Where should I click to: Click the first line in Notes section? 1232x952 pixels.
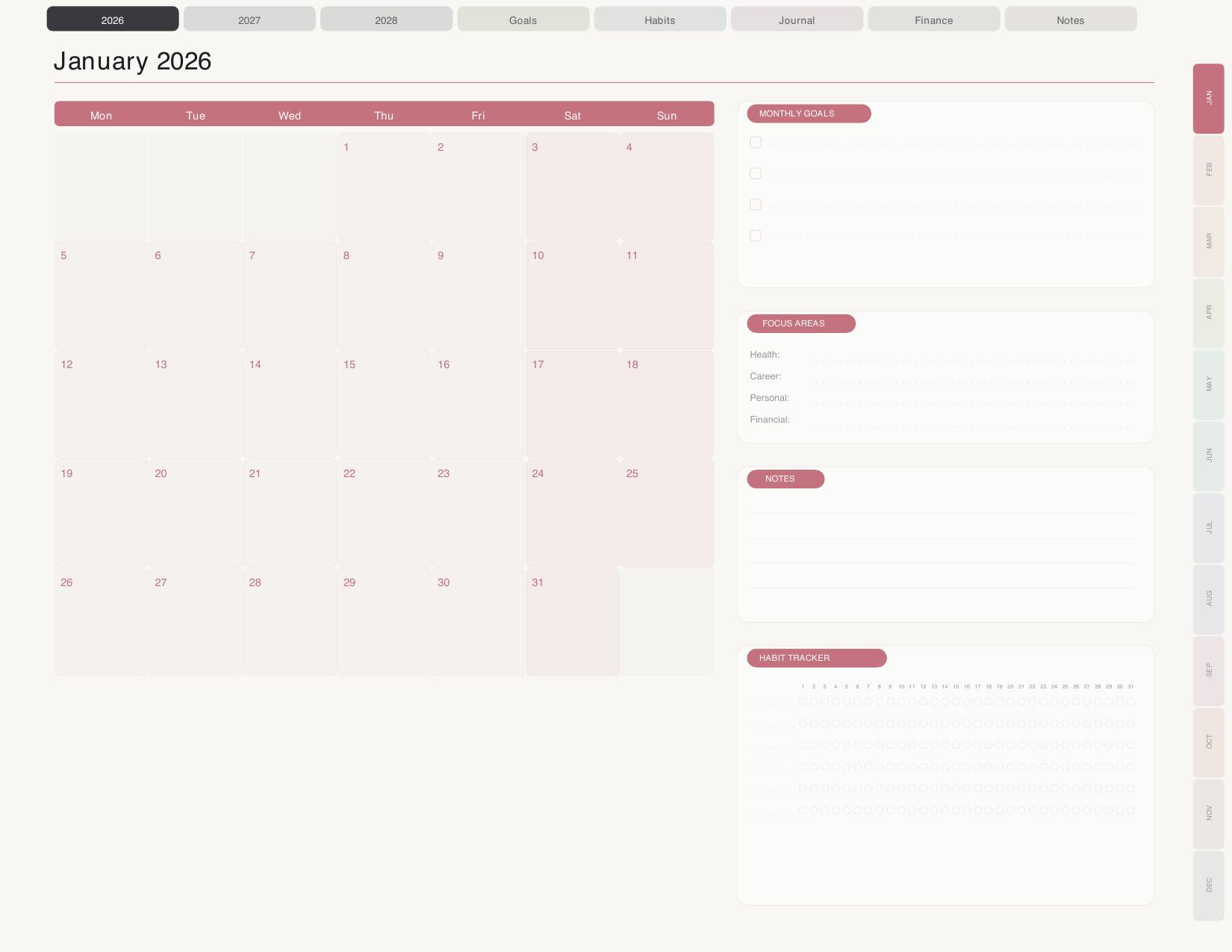click(x=942, y=506)
